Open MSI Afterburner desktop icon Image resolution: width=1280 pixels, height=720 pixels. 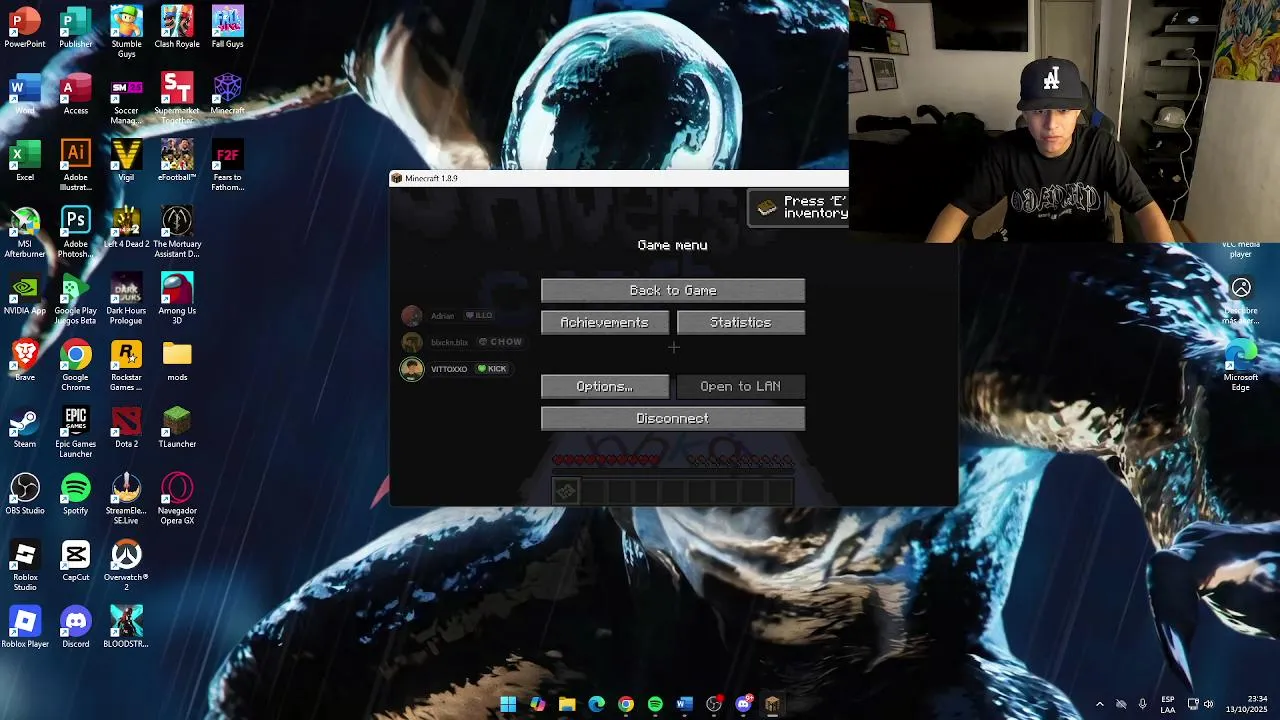(25, 233)
